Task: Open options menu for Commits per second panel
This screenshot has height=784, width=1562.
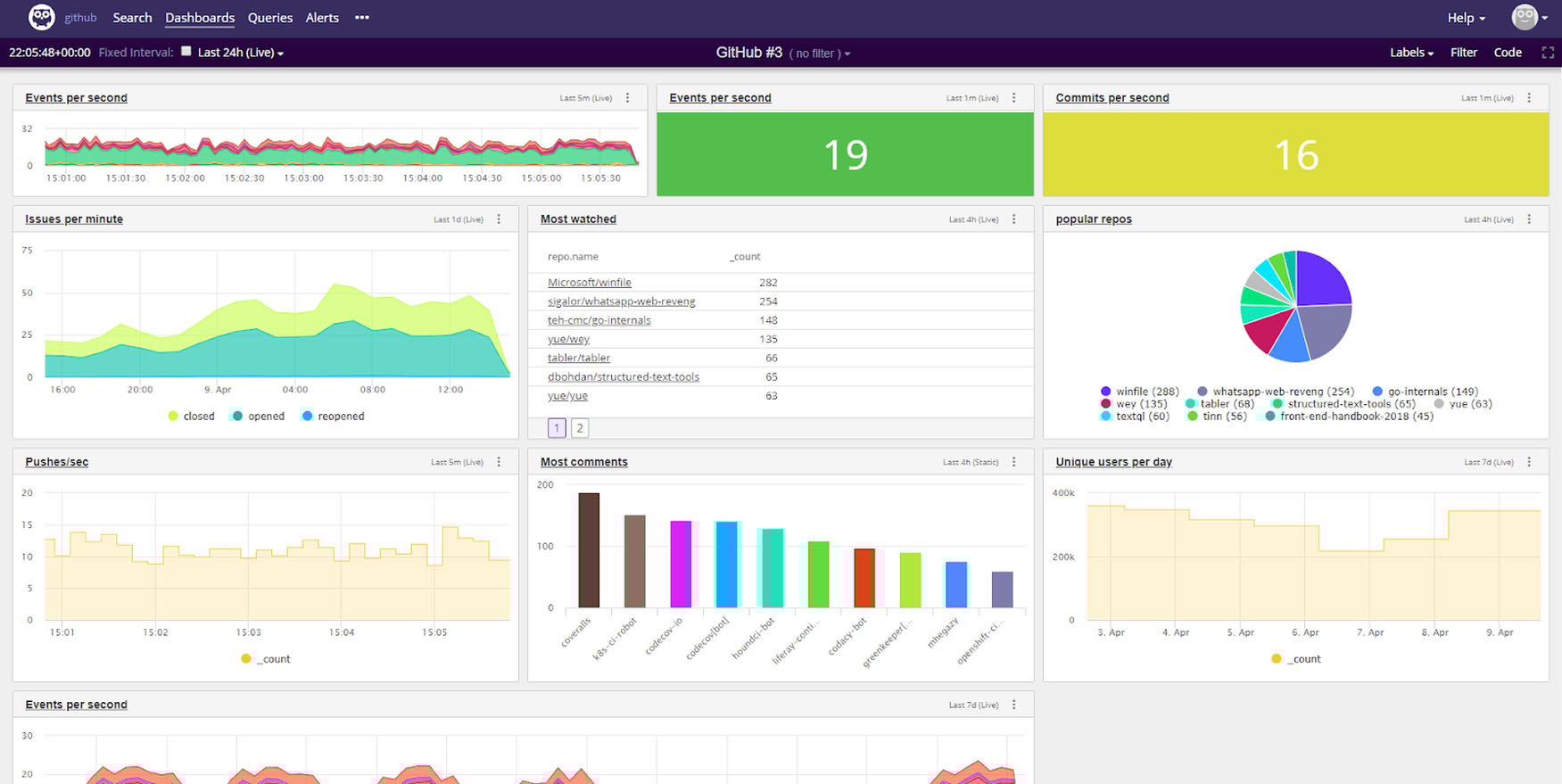Action: 1529,98
